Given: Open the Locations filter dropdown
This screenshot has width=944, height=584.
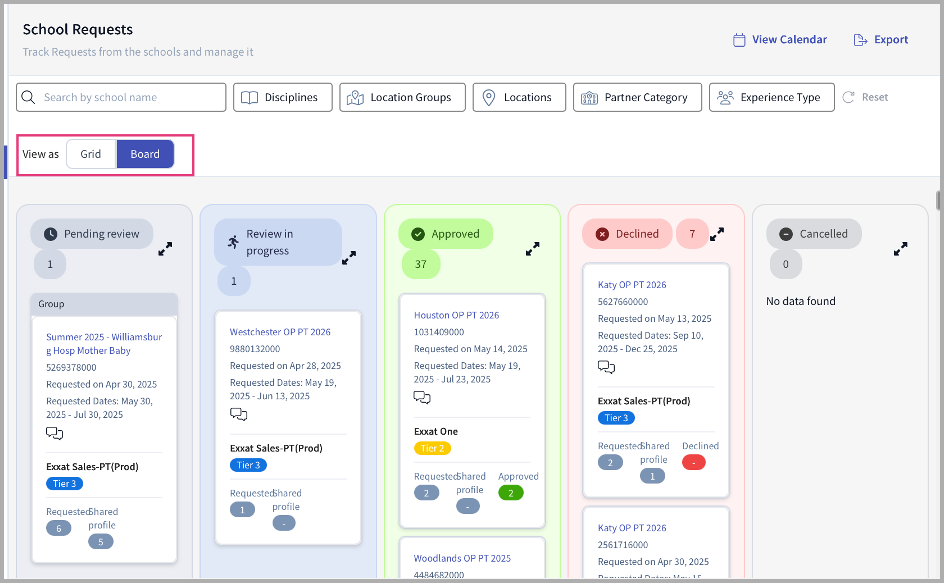Looking at the screenshot, I should pos(519,98).
